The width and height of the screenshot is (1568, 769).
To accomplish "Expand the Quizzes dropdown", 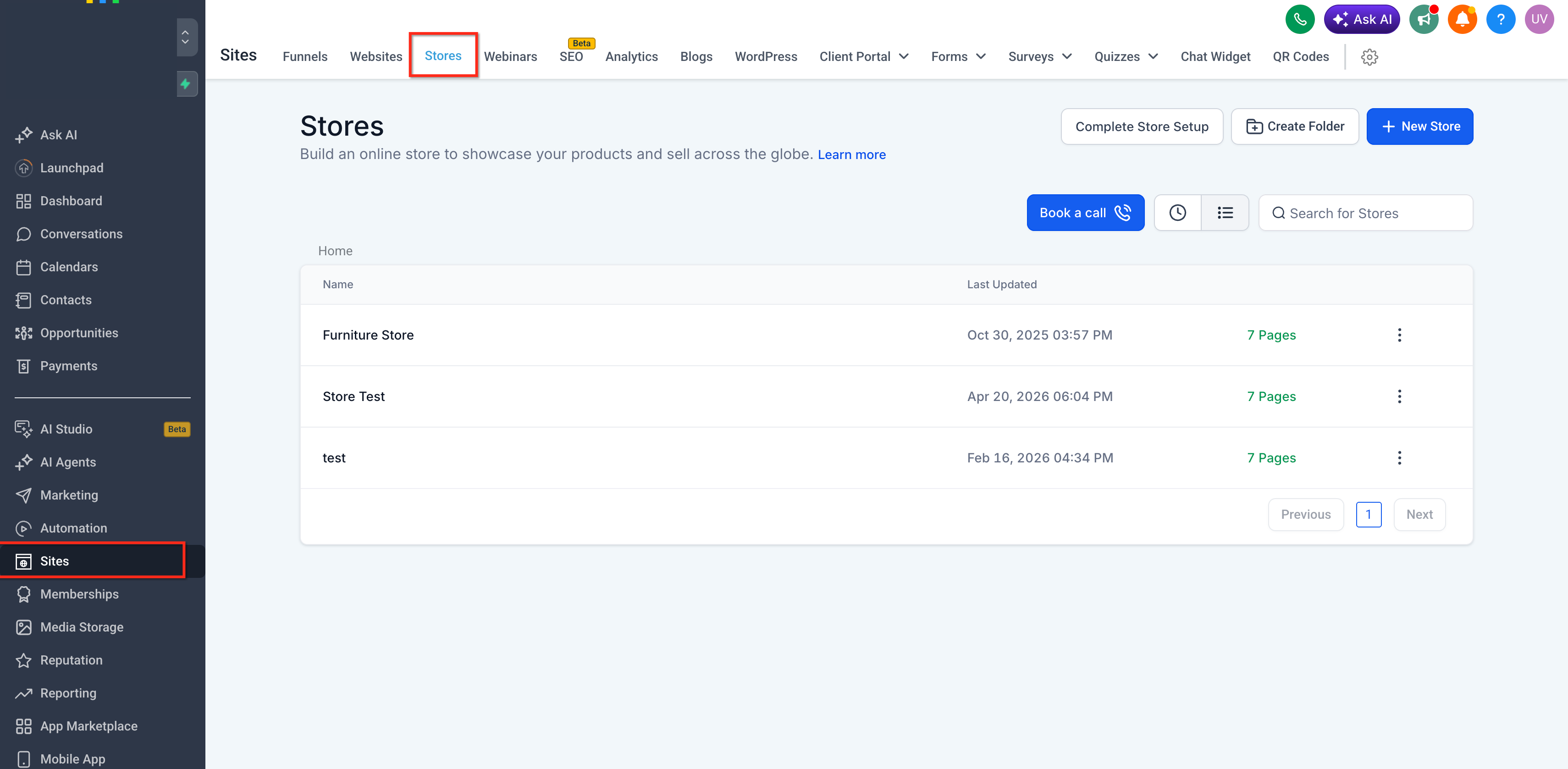I will coord(1126,56).
